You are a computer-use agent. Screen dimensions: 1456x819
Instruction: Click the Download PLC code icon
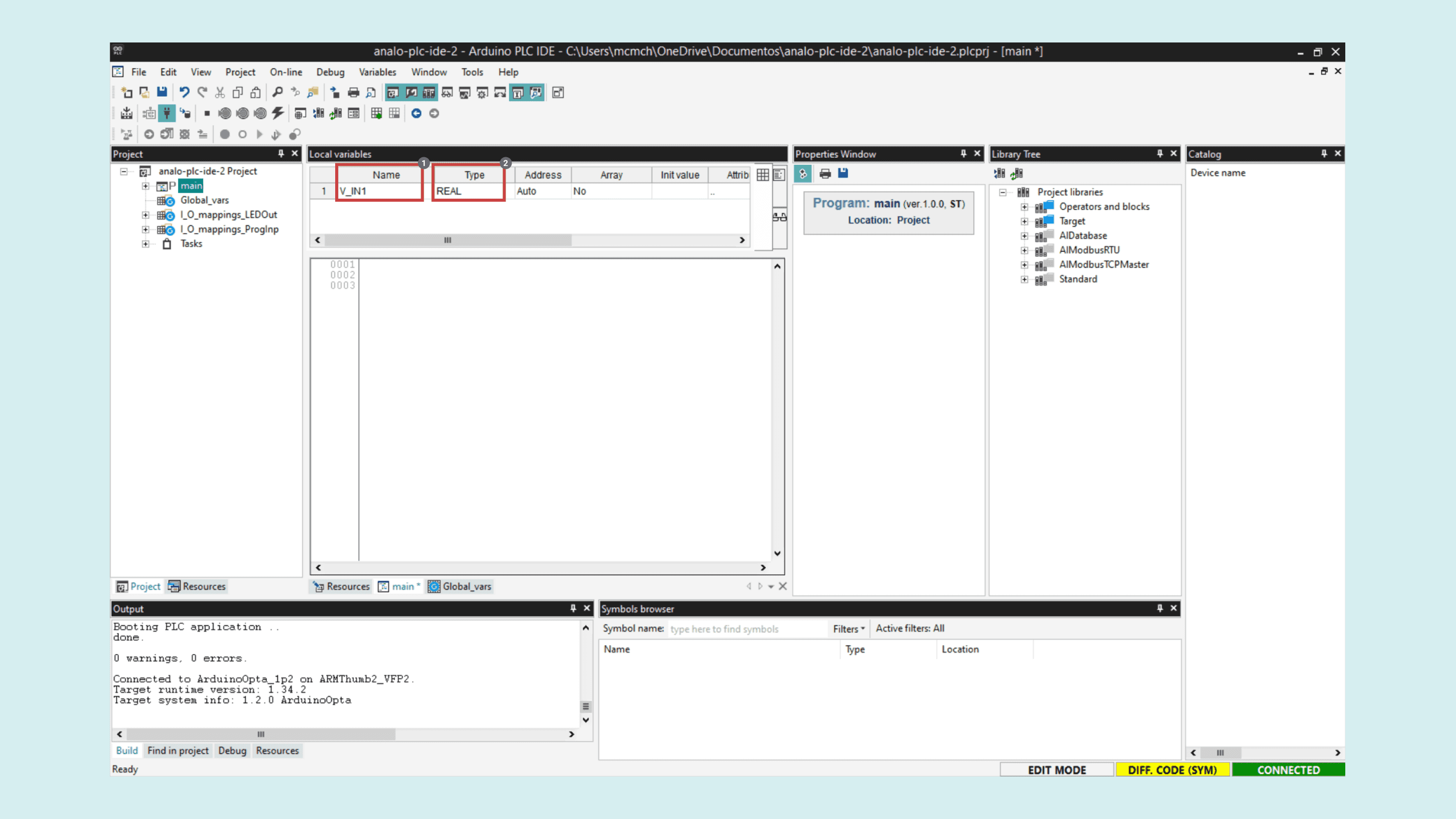point(126,113)
